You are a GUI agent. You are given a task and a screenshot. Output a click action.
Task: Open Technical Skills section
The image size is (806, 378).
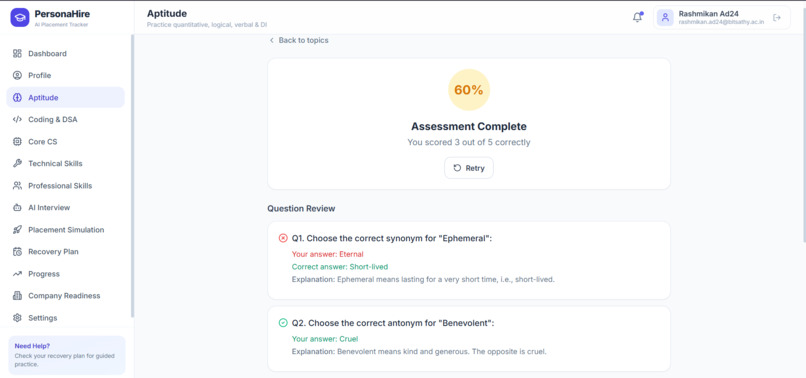point(65,164)
